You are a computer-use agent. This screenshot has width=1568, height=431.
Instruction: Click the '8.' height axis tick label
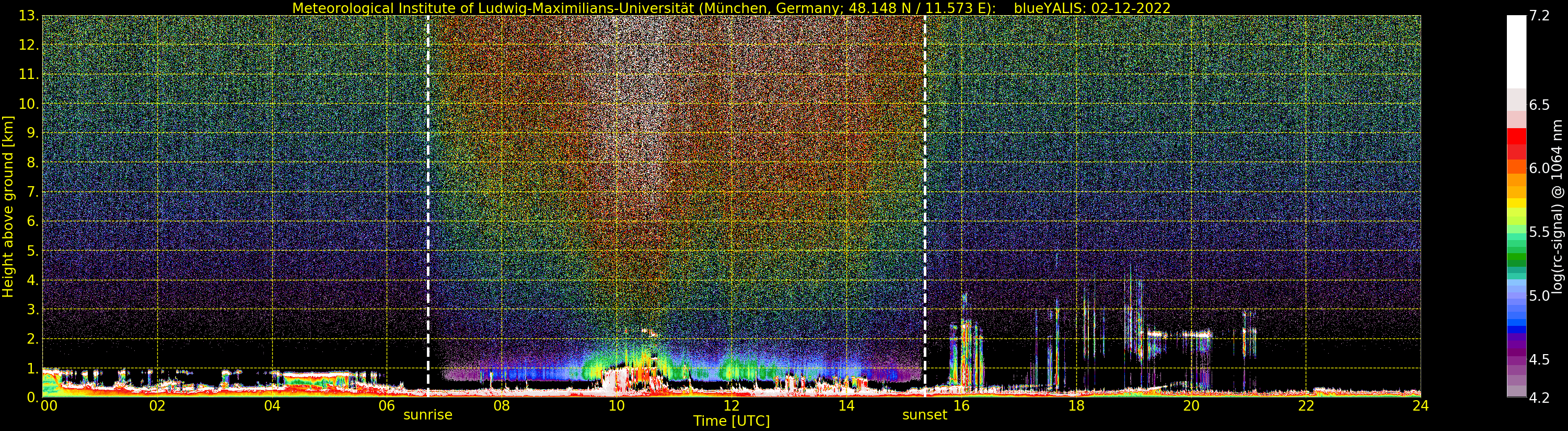click(33, 162)
